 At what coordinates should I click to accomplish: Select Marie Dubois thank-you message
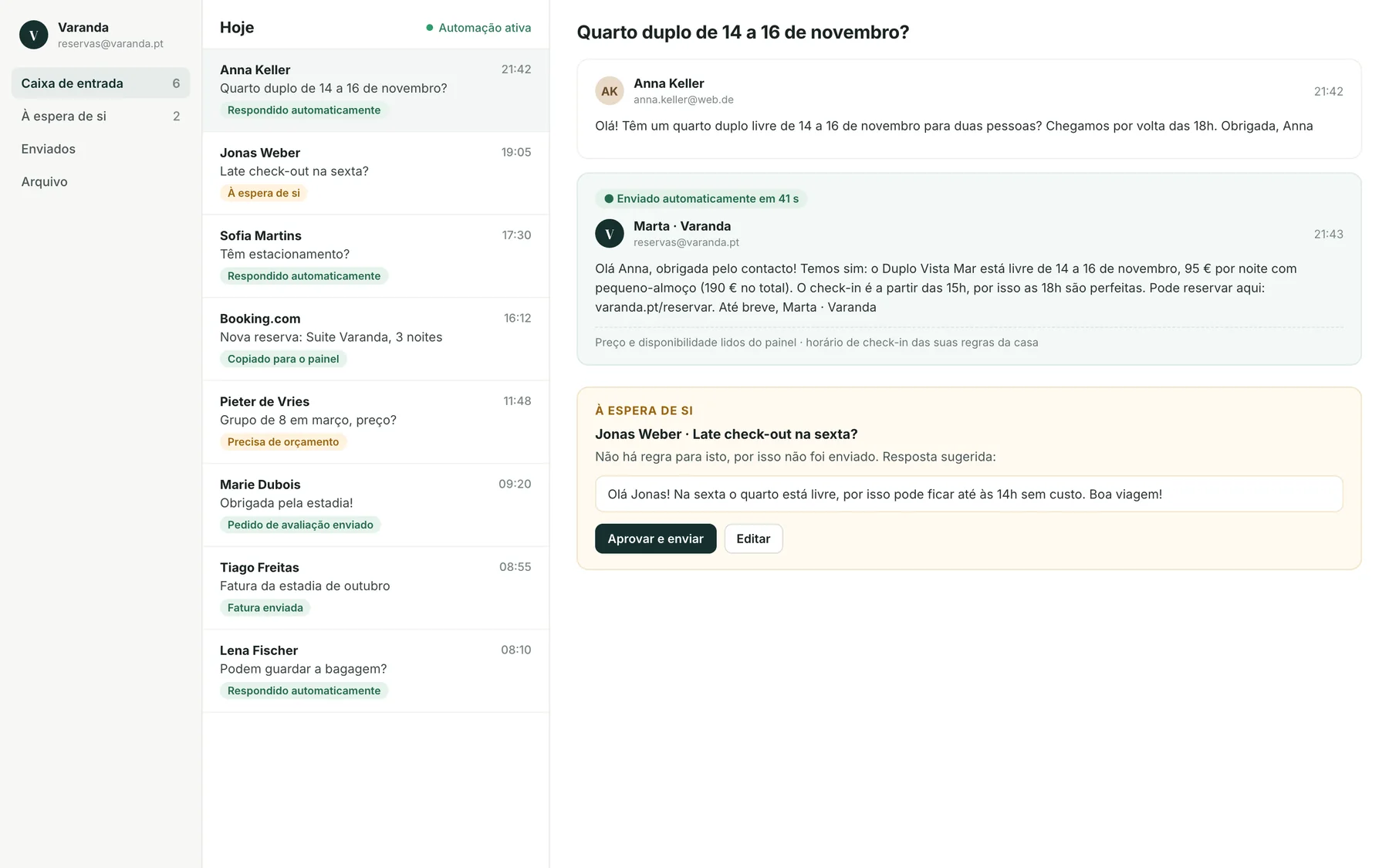[376, 505]
